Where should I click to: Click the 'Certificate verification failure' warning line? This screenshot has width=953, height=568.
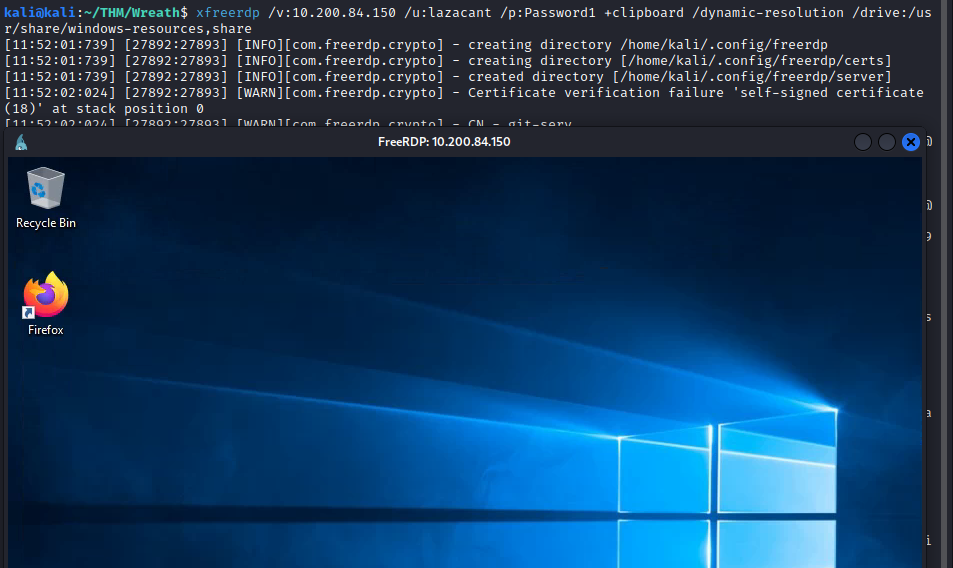(464, 93)
